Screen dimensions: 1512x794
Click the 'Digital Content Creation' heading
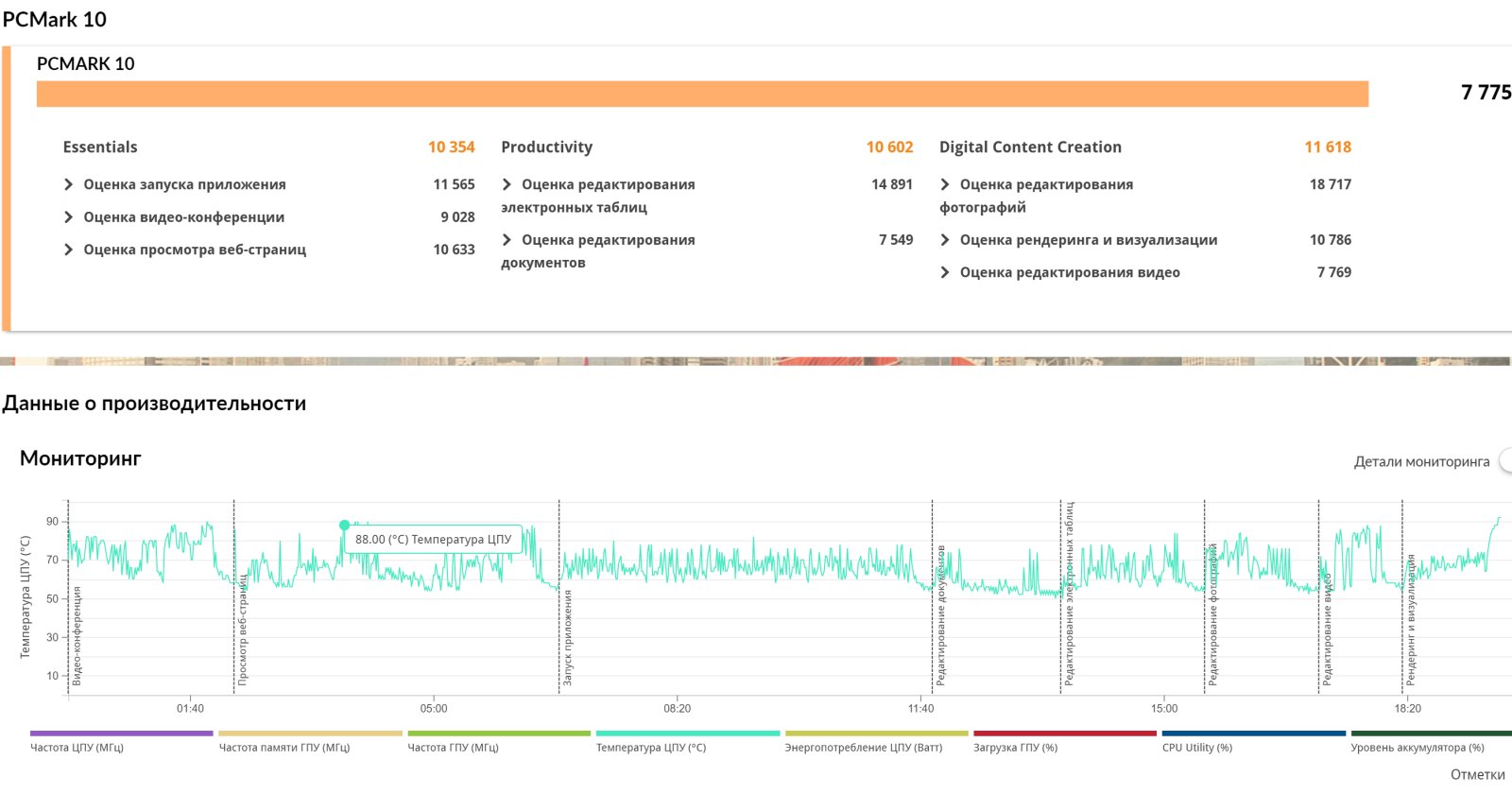1030,147
